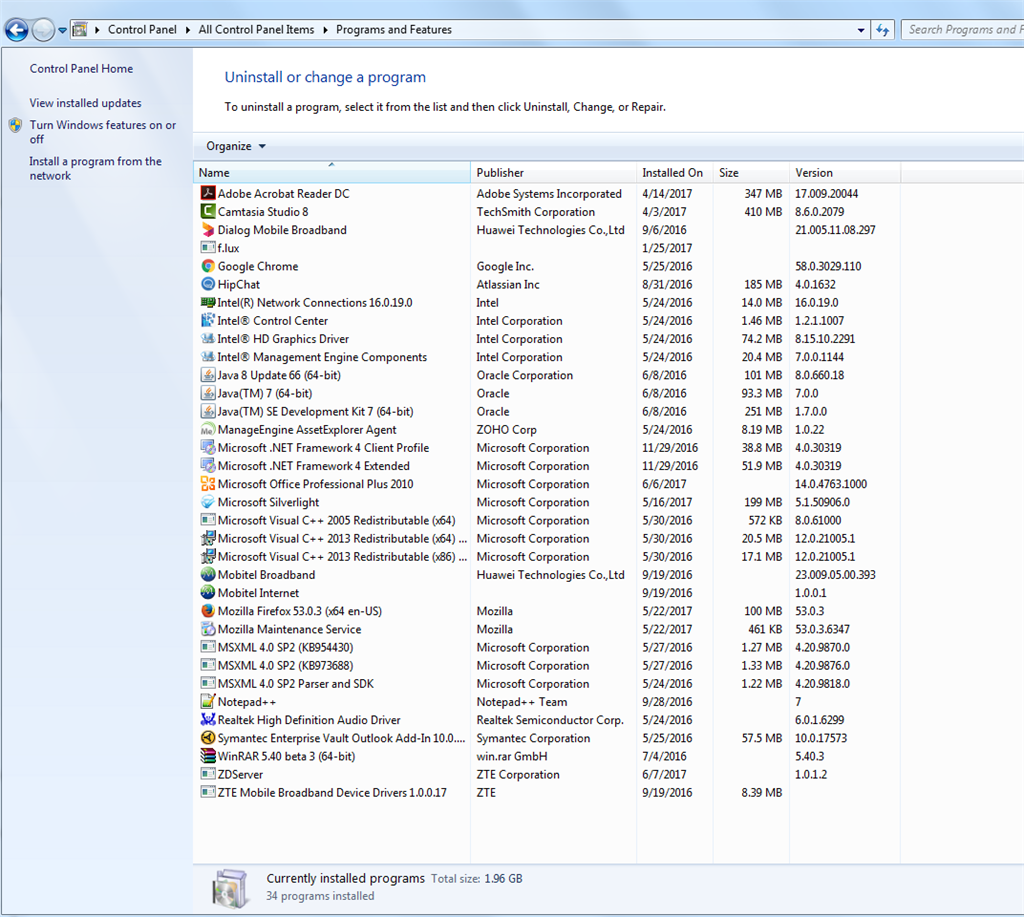
Task: Sort by the Version column header
Action: point(845,172)
